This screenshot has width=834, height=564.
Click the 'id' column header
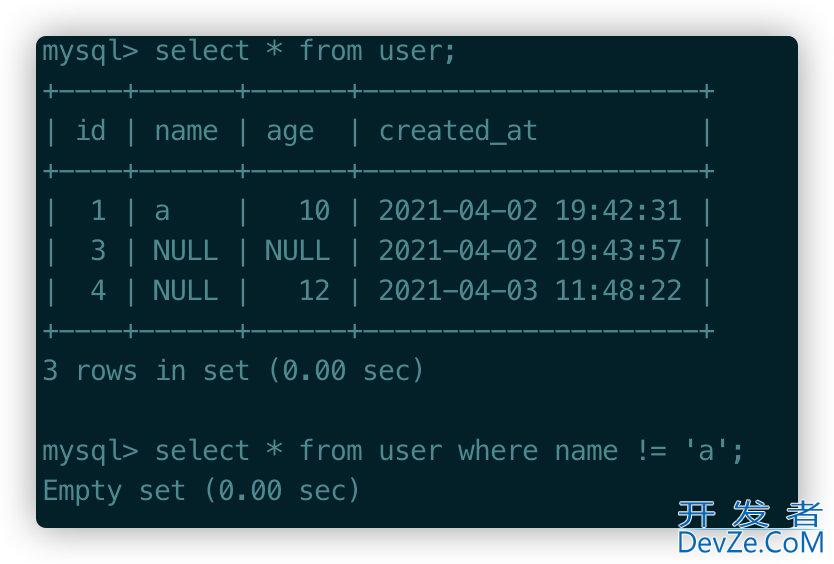click(91, 130)
